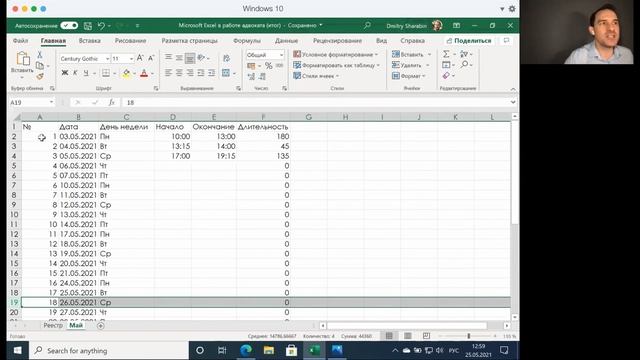640x360 pixels.
Task: Apply percent style format
Action: tap(268, 65)
